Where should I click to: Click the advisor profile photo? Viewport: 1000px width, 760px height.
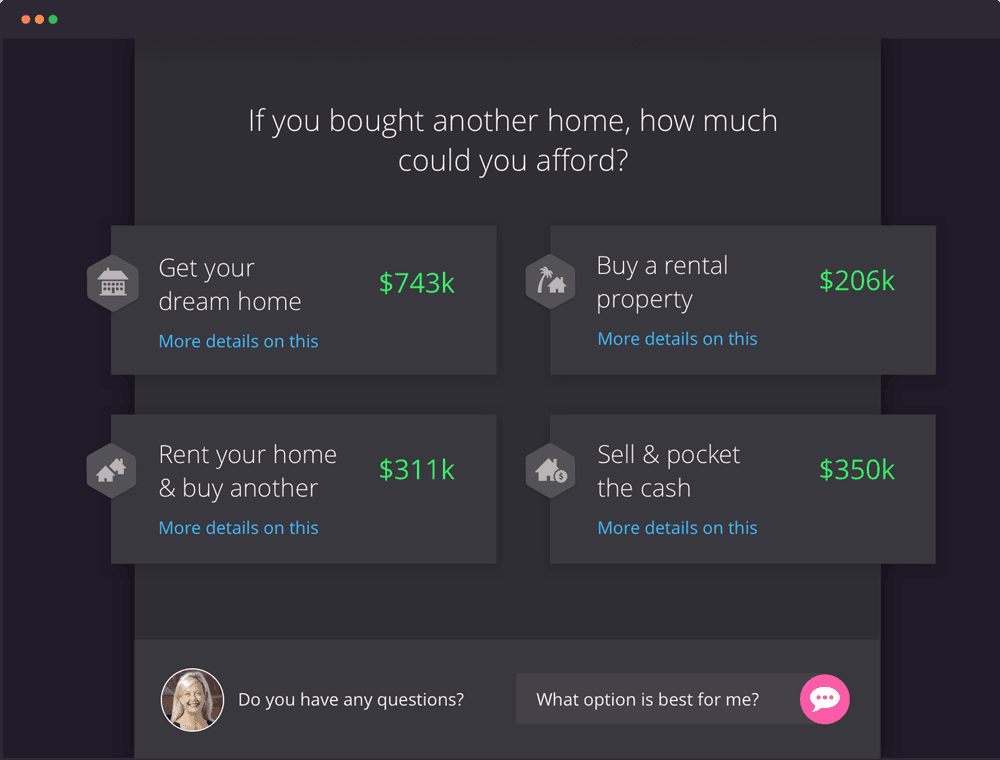click(x=192, y=699)
